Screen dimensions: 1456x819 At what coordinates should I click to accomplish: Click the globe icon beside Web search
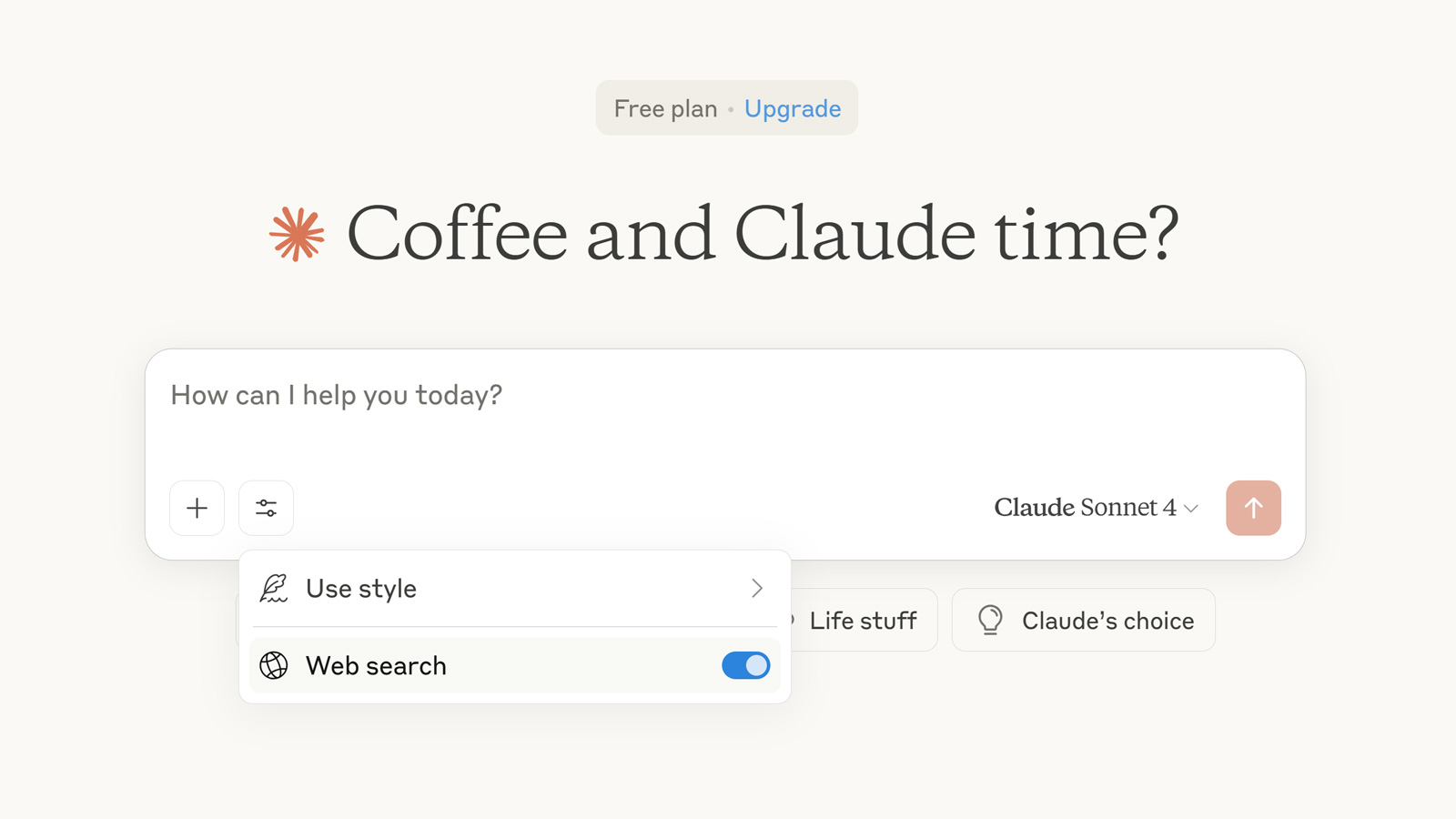[274, 665]
